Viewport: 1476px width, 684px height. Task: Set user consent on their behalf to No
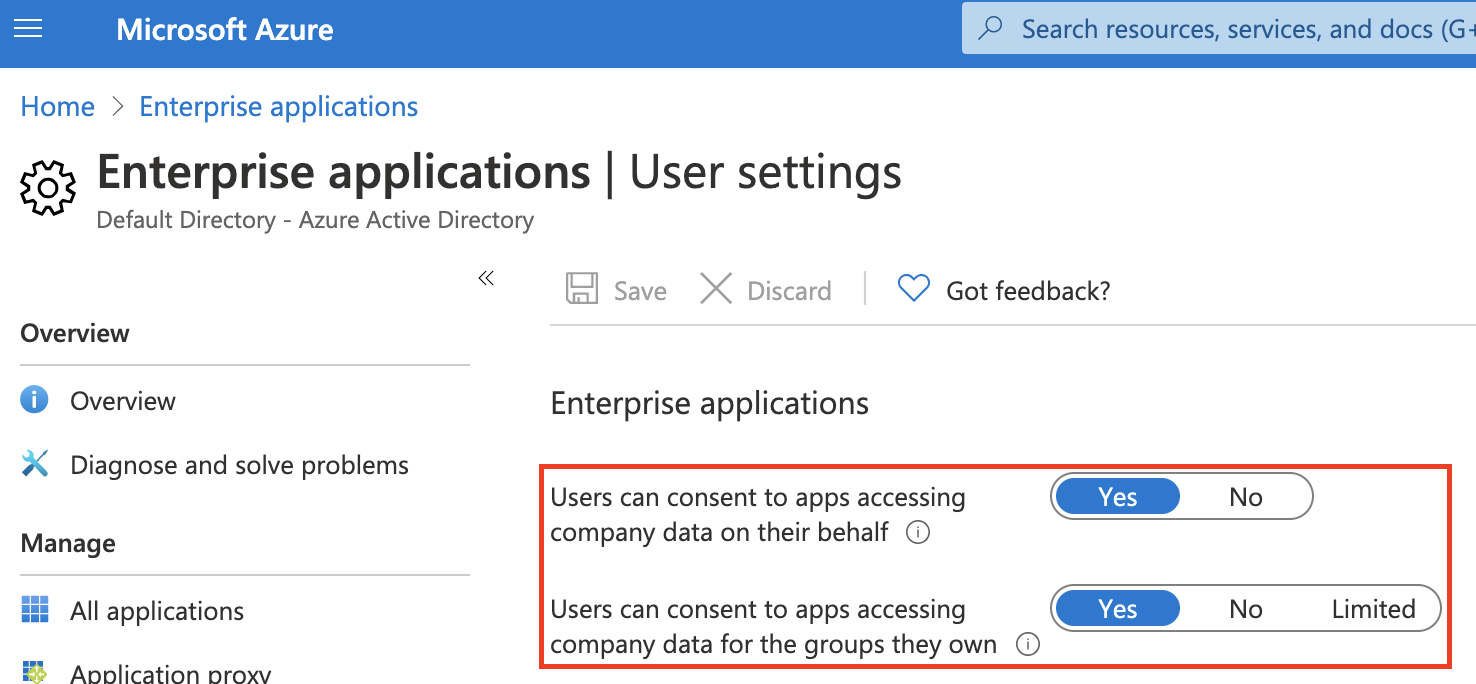pos(1245,497)
